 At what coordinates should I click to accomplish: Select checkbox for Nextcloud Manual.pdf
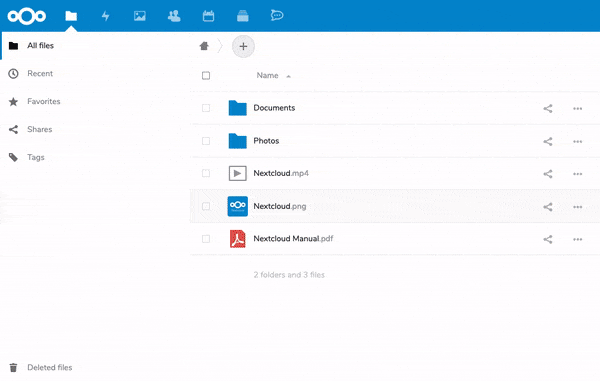tap(206, 239)
